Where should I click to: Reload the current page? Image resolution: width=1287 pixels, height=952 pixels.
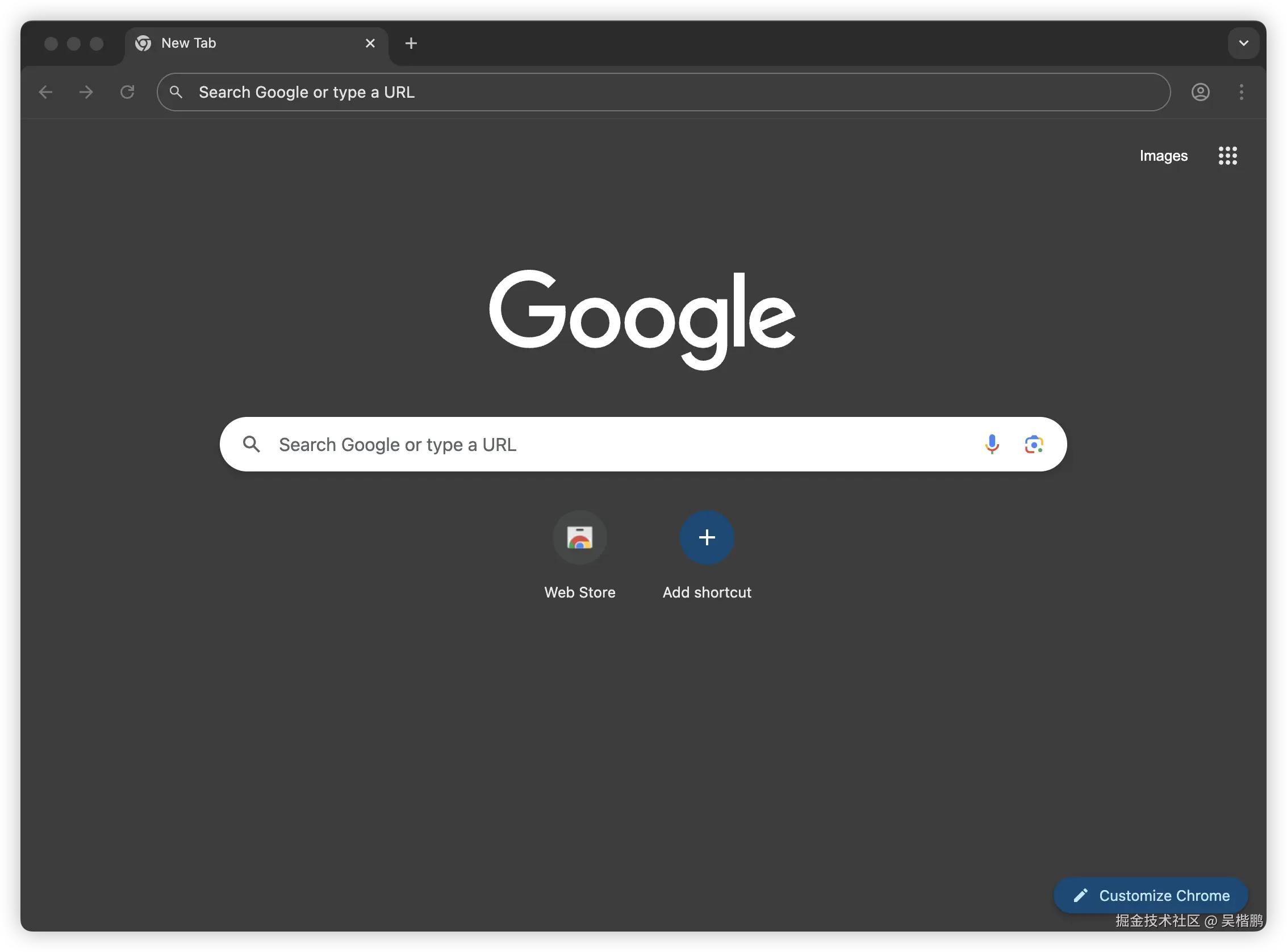pos(128,91)
